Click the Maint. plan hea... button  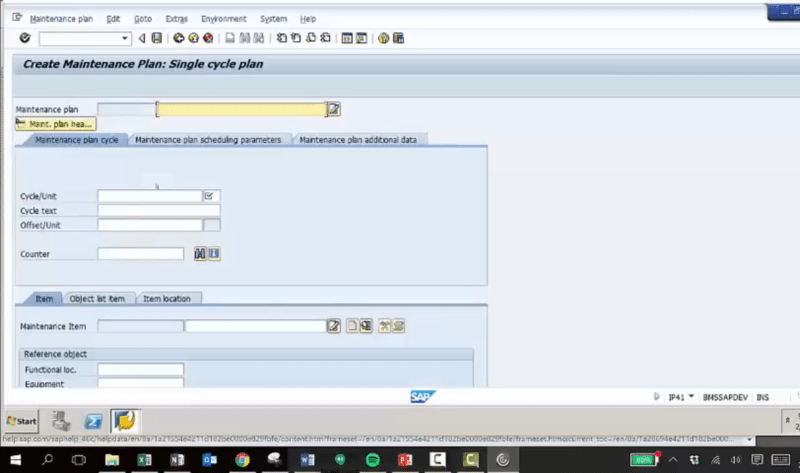pyautogui.click(x=55, y=124)
